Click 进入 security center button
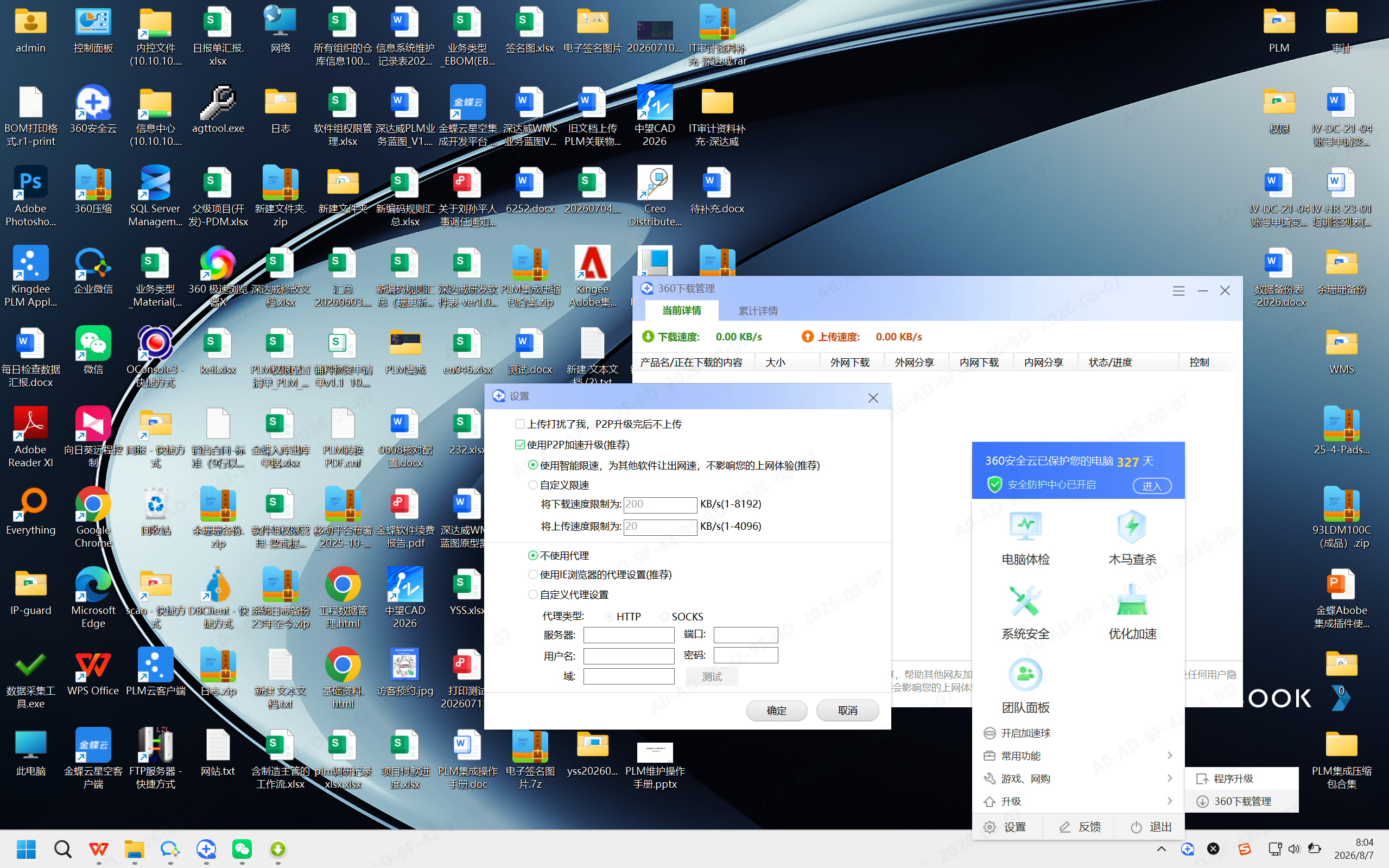Image resolution: width=1389 pixels, height=868 pixels. (x=1151, y=486)
